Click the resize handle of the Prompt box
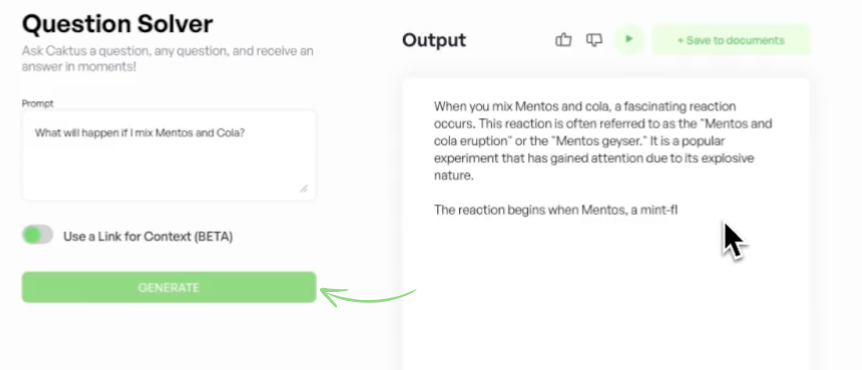Image resolution: width=862 pixels, height=370 pixels. [303, 189]
